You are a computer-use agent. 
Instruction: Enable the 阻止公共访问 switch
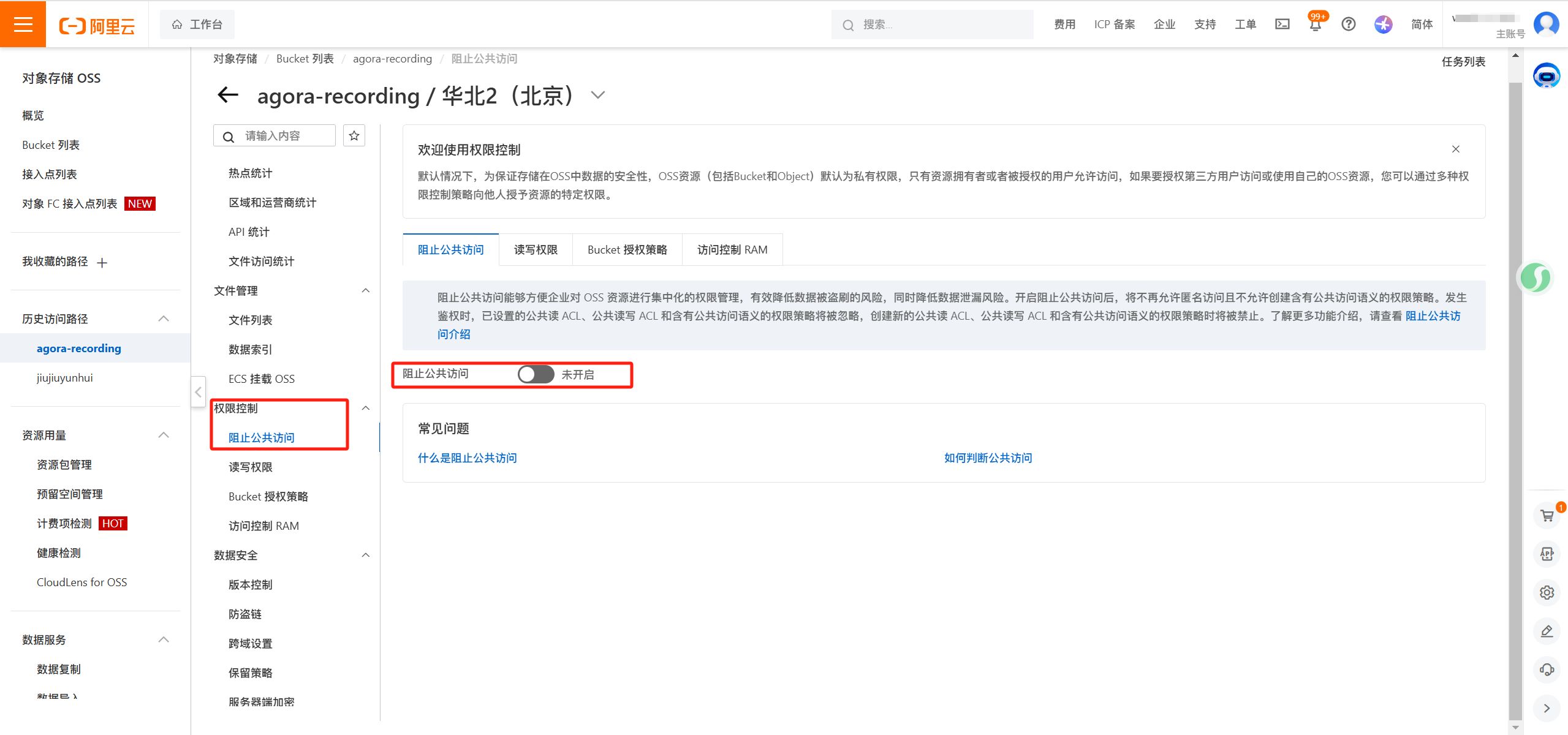[536, 374]
